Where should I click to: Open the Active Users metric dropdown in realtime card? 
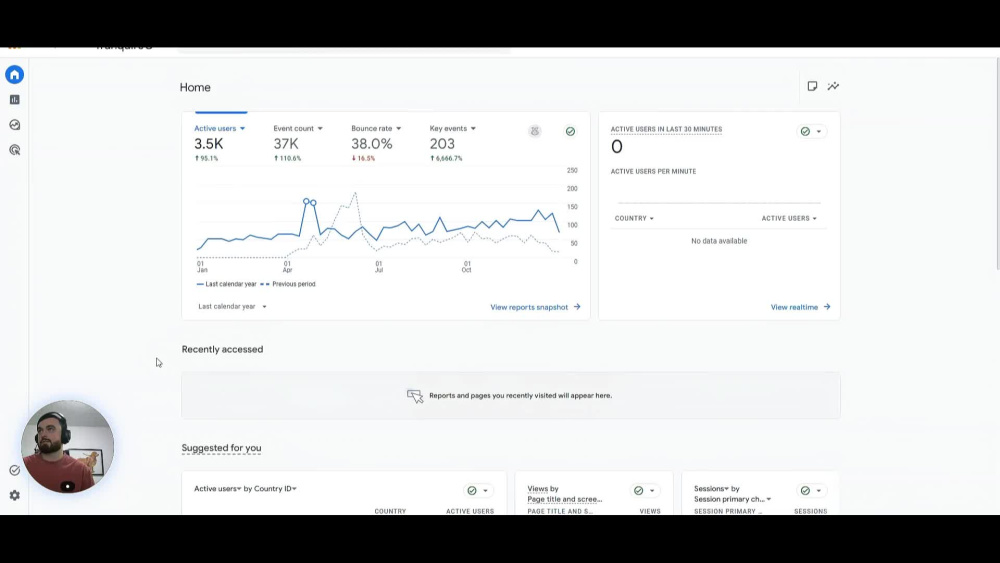[x=789, y=218]
